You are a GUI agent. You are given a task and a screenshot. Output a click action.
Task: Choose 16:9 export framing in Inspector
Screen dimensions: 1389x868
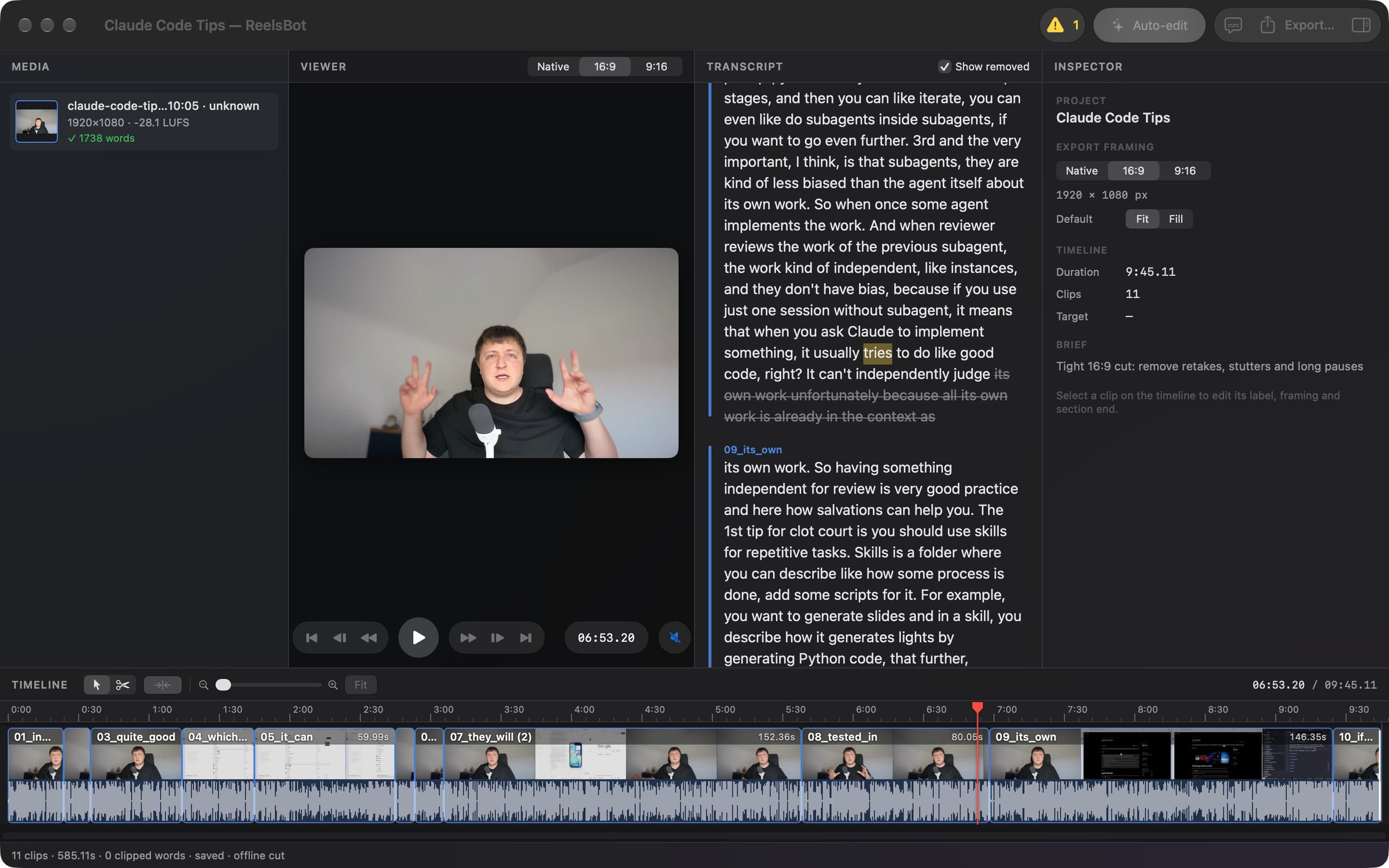pos(1133,171)
